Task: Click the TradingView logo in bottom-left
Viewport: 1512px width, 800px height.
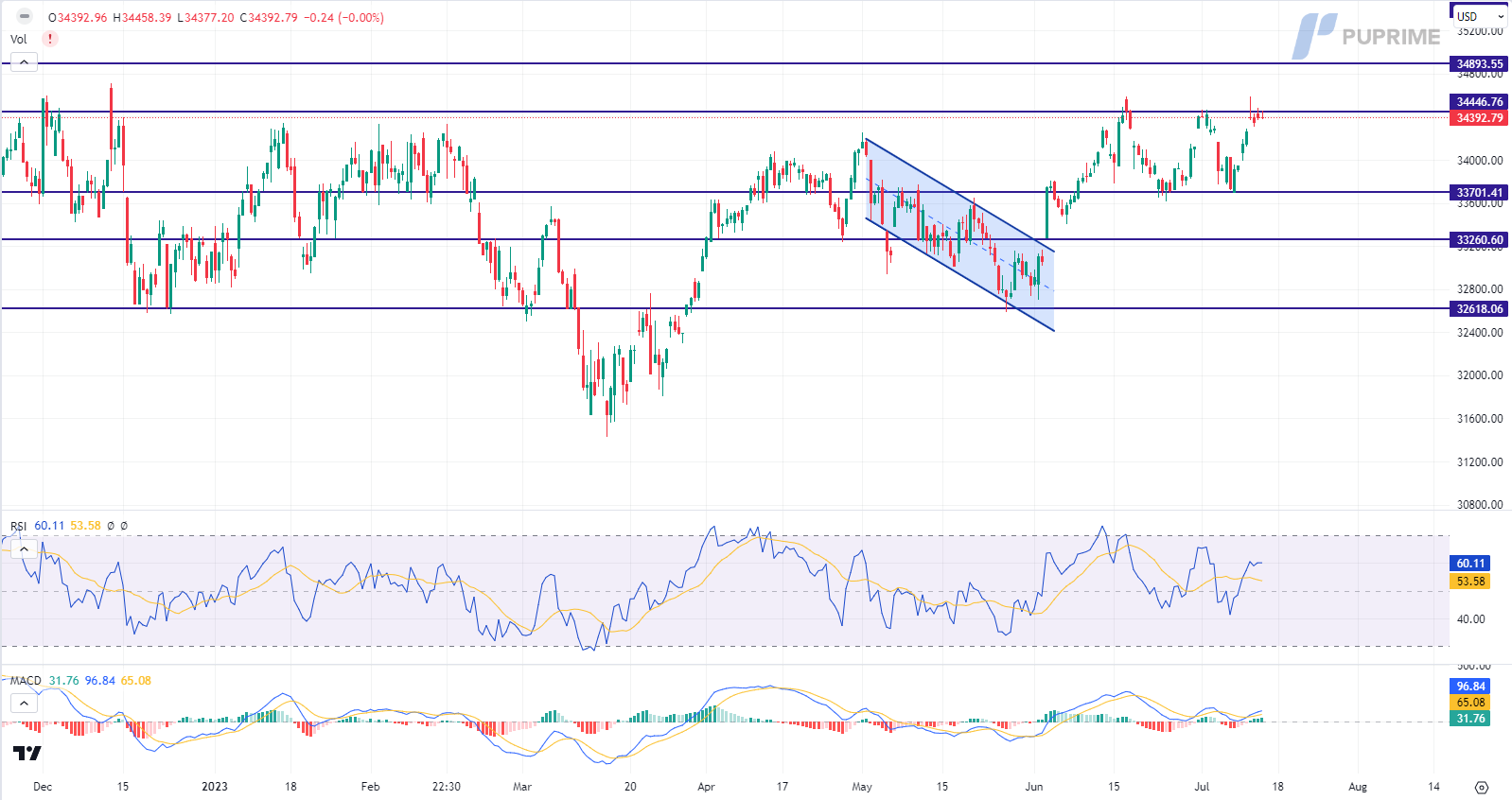Action: point(27,753)
